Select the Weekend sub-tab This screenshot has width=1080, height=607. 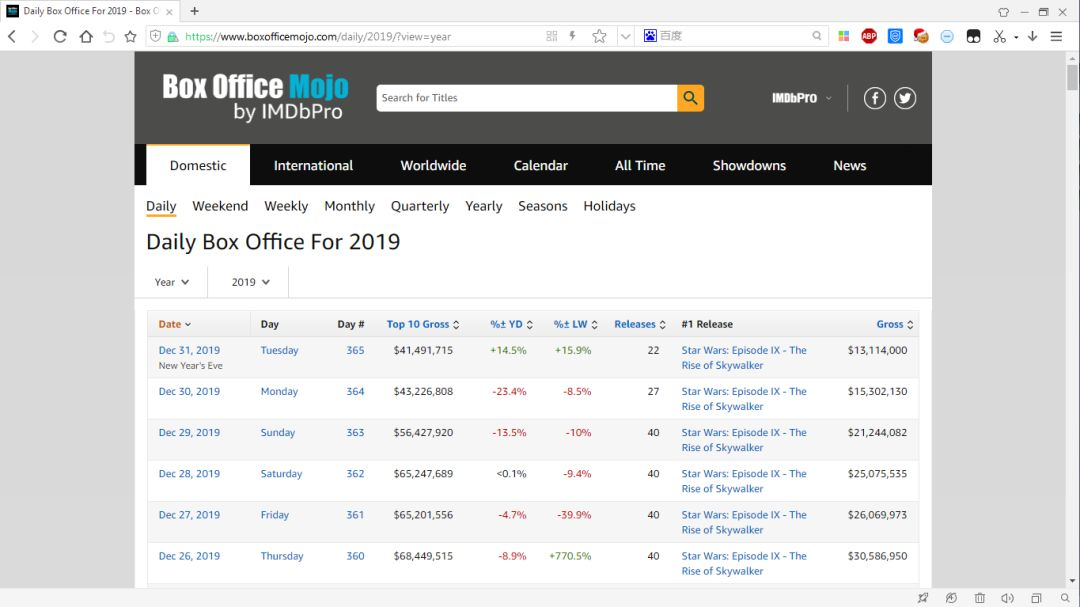point(220,206)
